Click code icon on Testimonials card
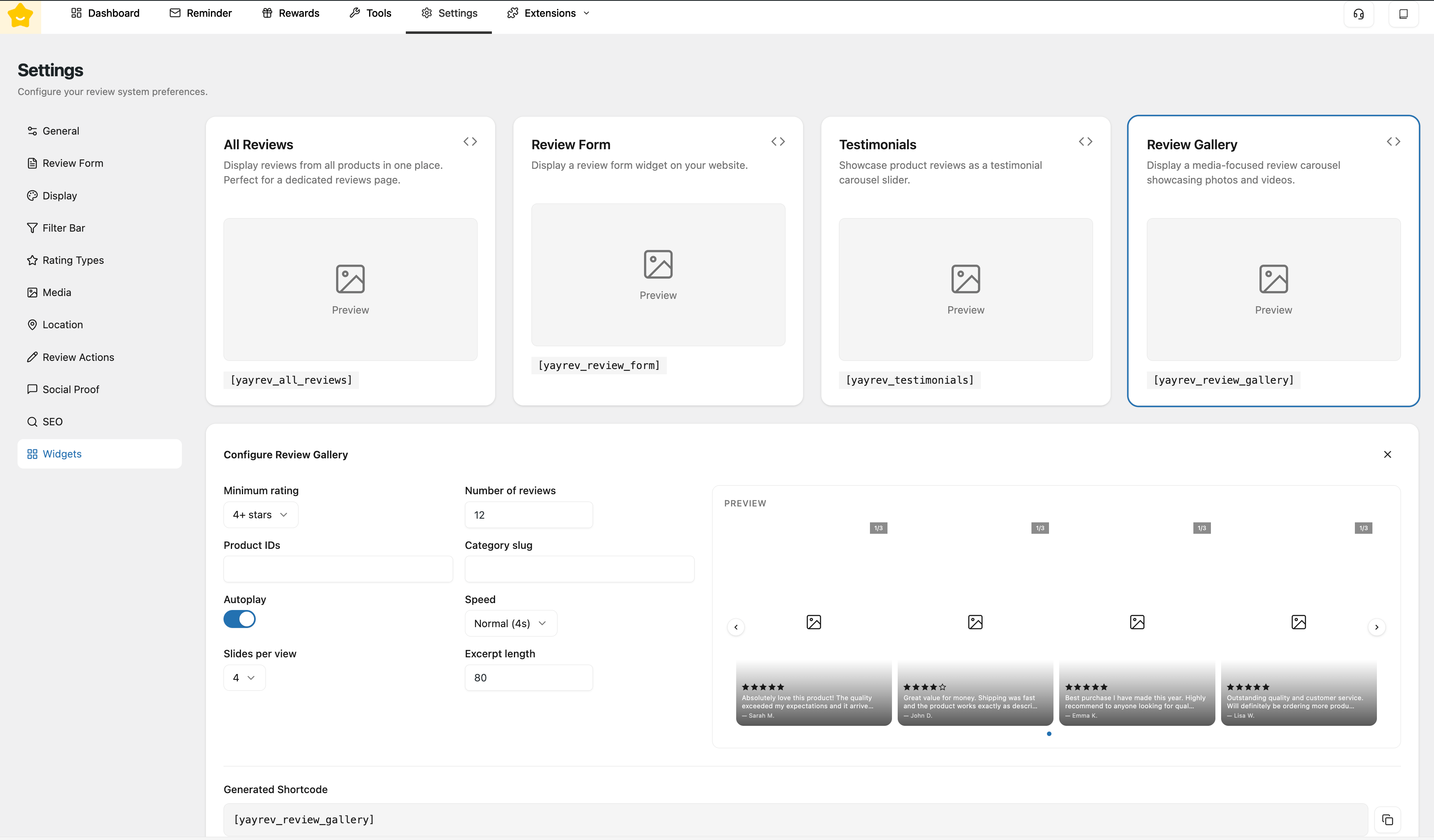Viewport: 1434px width, 840px height. pyautogui.click(x=1085, y=142)
